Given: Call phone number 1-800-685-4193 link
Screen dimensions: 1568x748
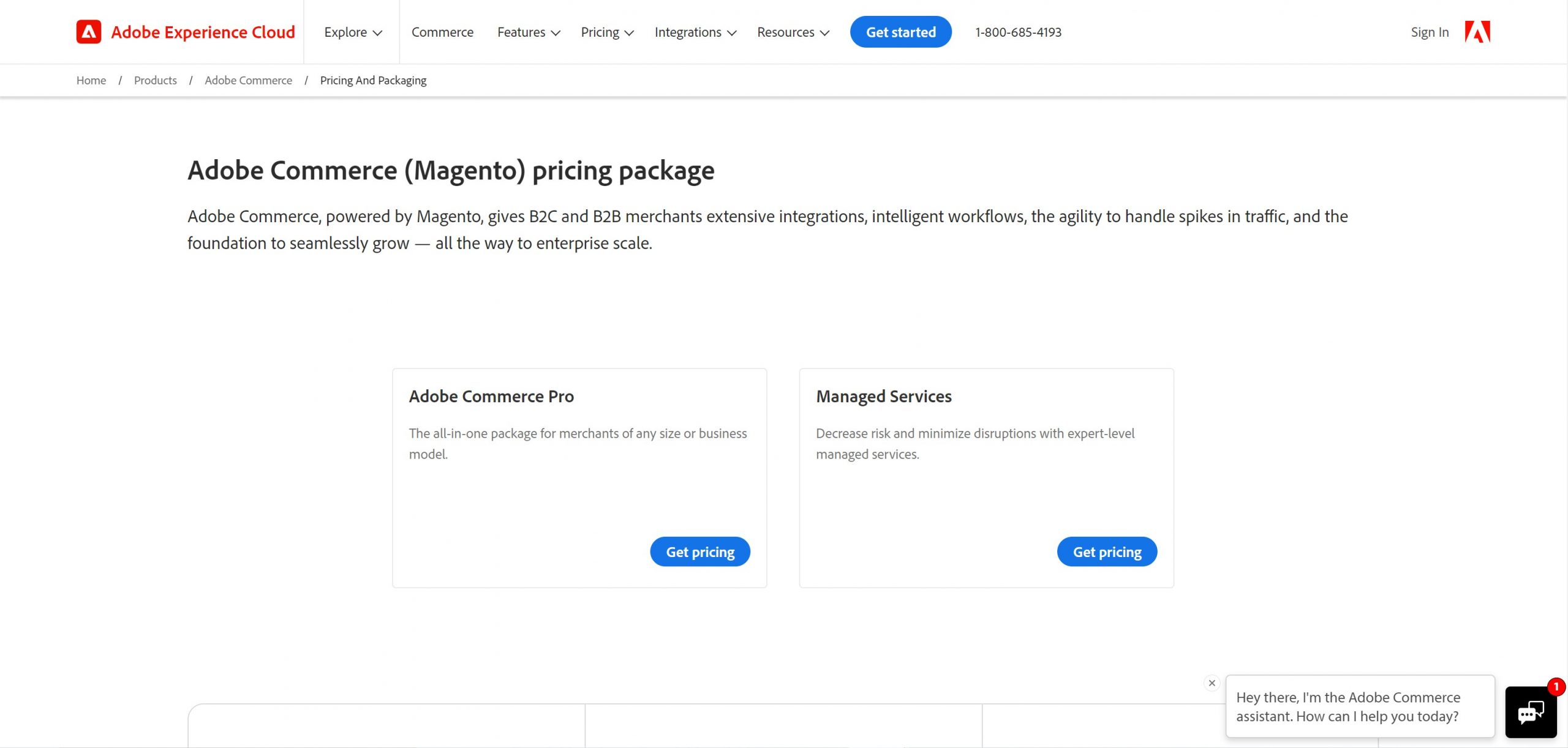Looking at the screenshot, I should [x=1018, y=32].
